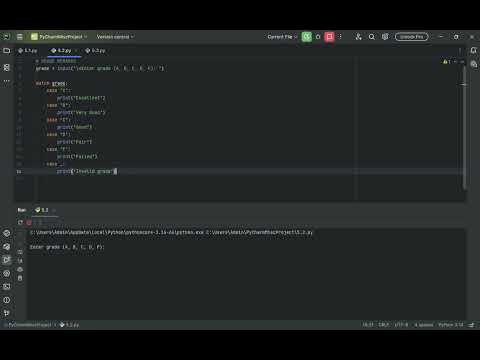This screenshot has height=360, width=480.
Task: Click the green Rerun button in toolbar
Action: click(307, 37)
